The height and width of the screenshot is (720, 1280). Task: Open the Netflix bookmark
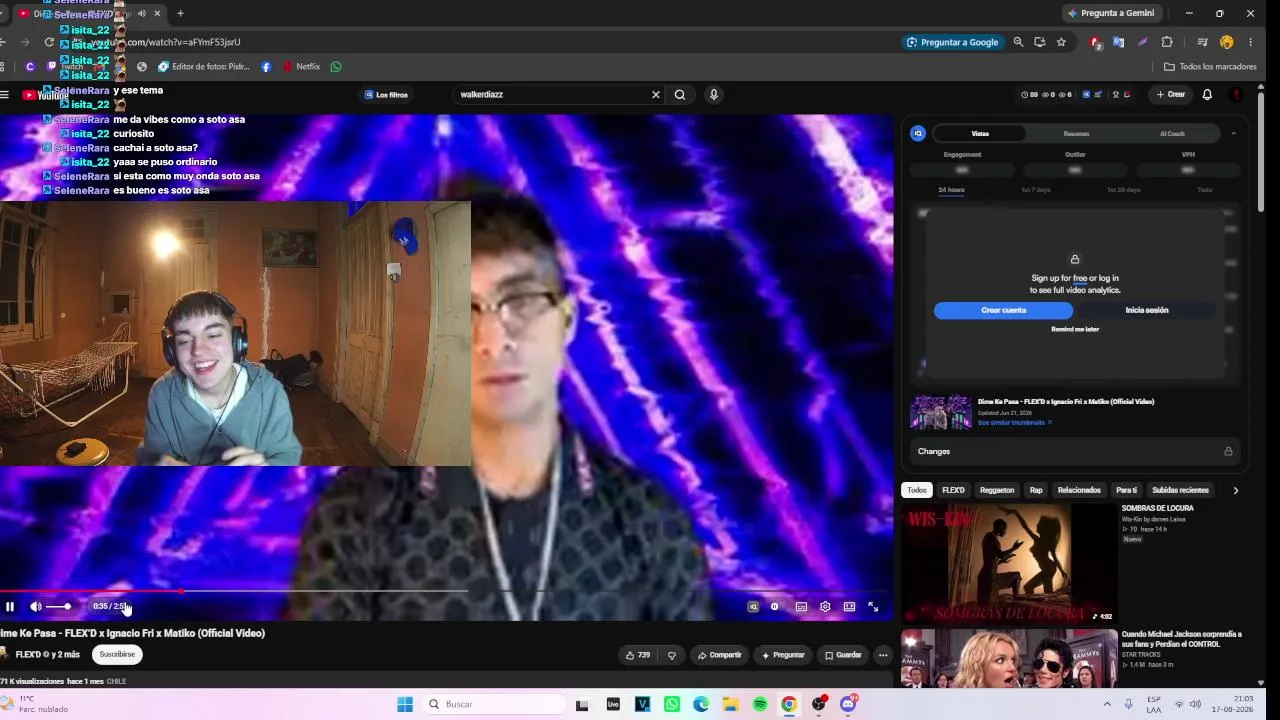pos(301,67)
